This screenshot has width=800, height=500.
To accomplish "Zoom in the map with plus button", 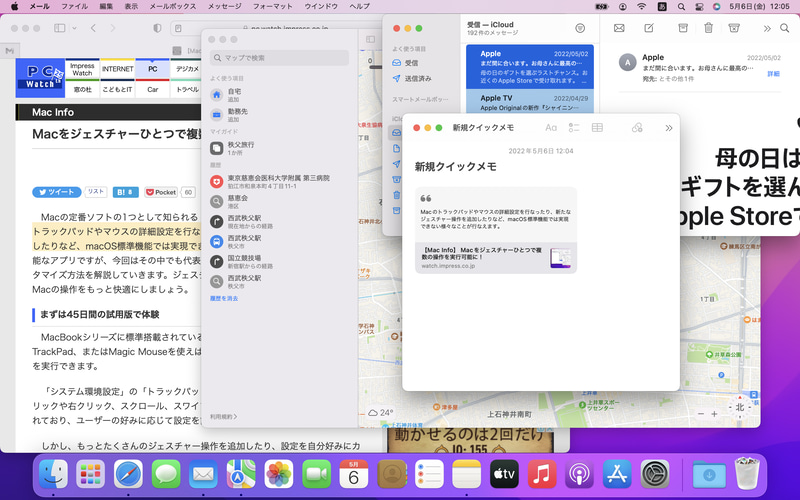I will [714, 414].
